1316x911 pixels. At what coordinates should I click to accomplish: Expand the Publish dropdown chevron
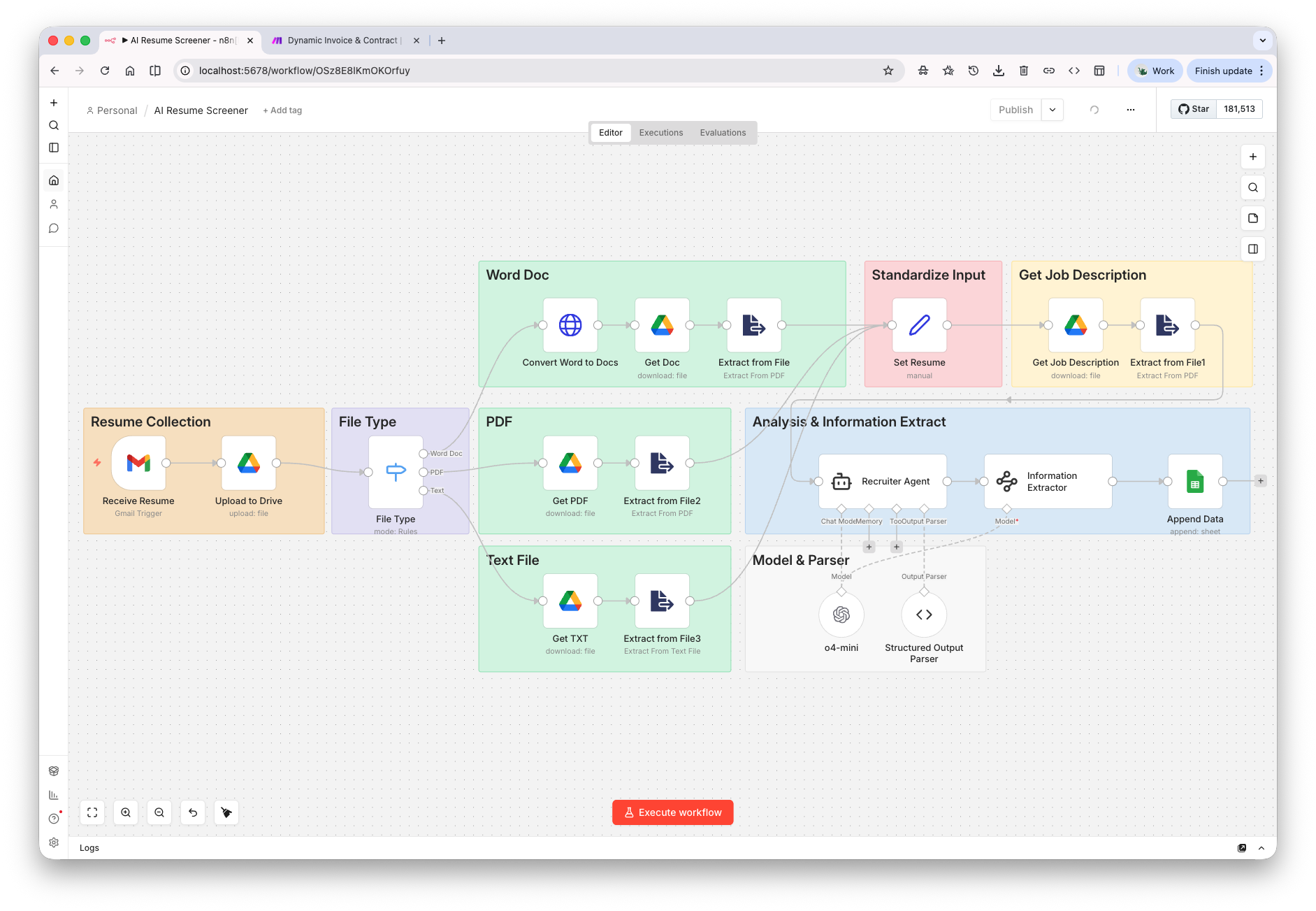click(1052, 110)
